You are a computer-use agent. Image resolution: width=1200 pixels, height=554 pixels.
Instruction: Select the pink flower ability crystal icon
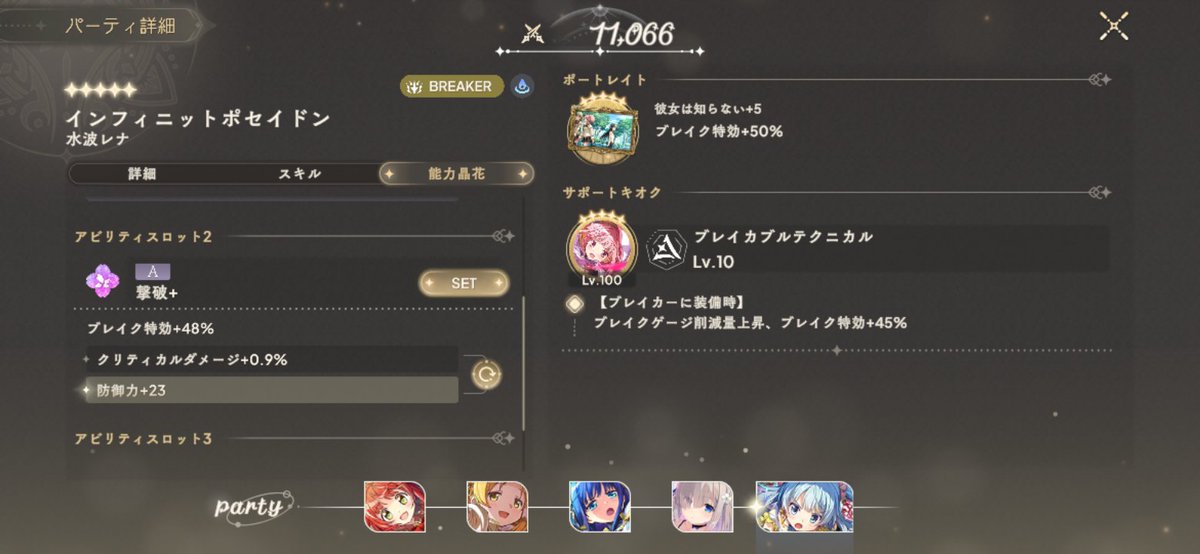click(102, 283)
